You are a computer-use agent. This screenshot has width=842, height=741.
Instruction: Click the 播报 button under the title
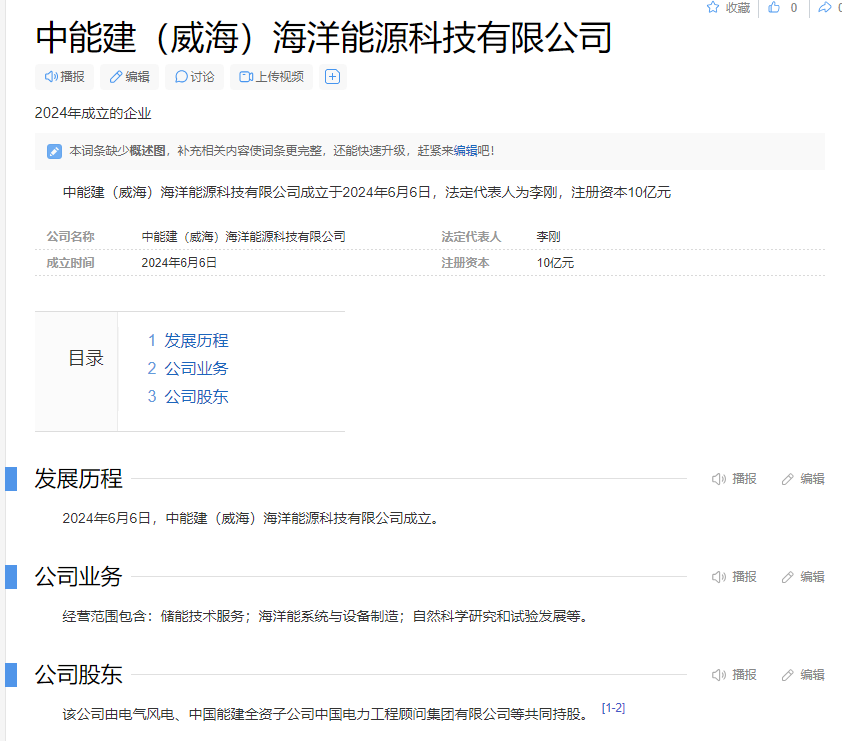(x=64, y=77)
